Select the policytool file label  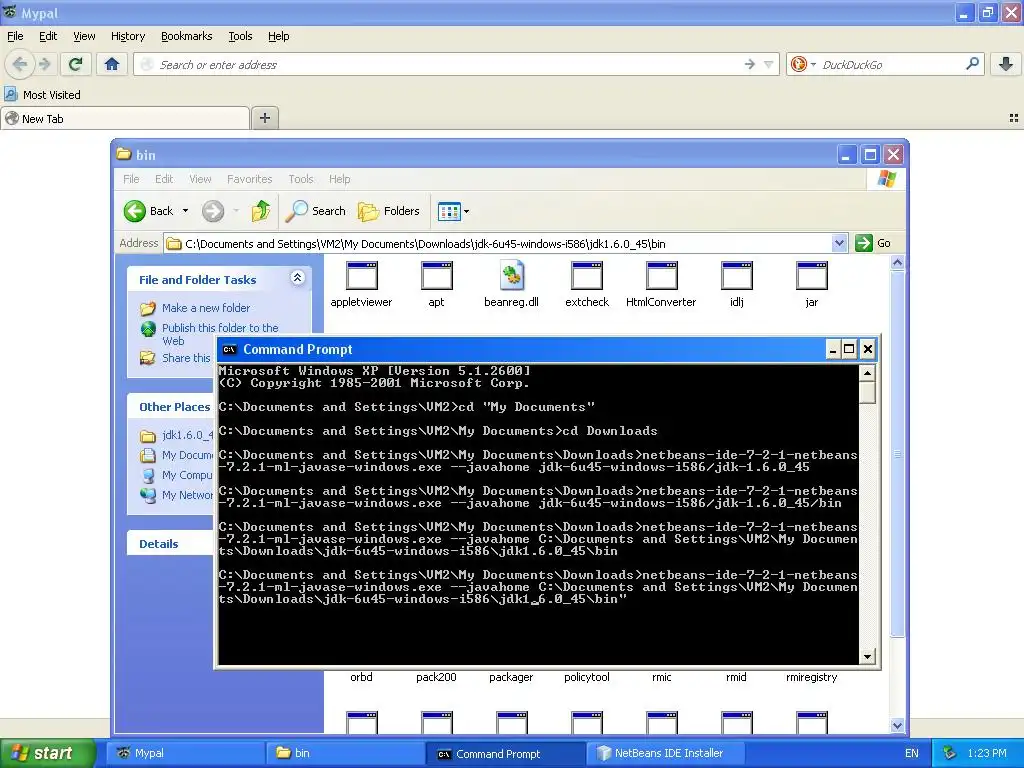586,677
